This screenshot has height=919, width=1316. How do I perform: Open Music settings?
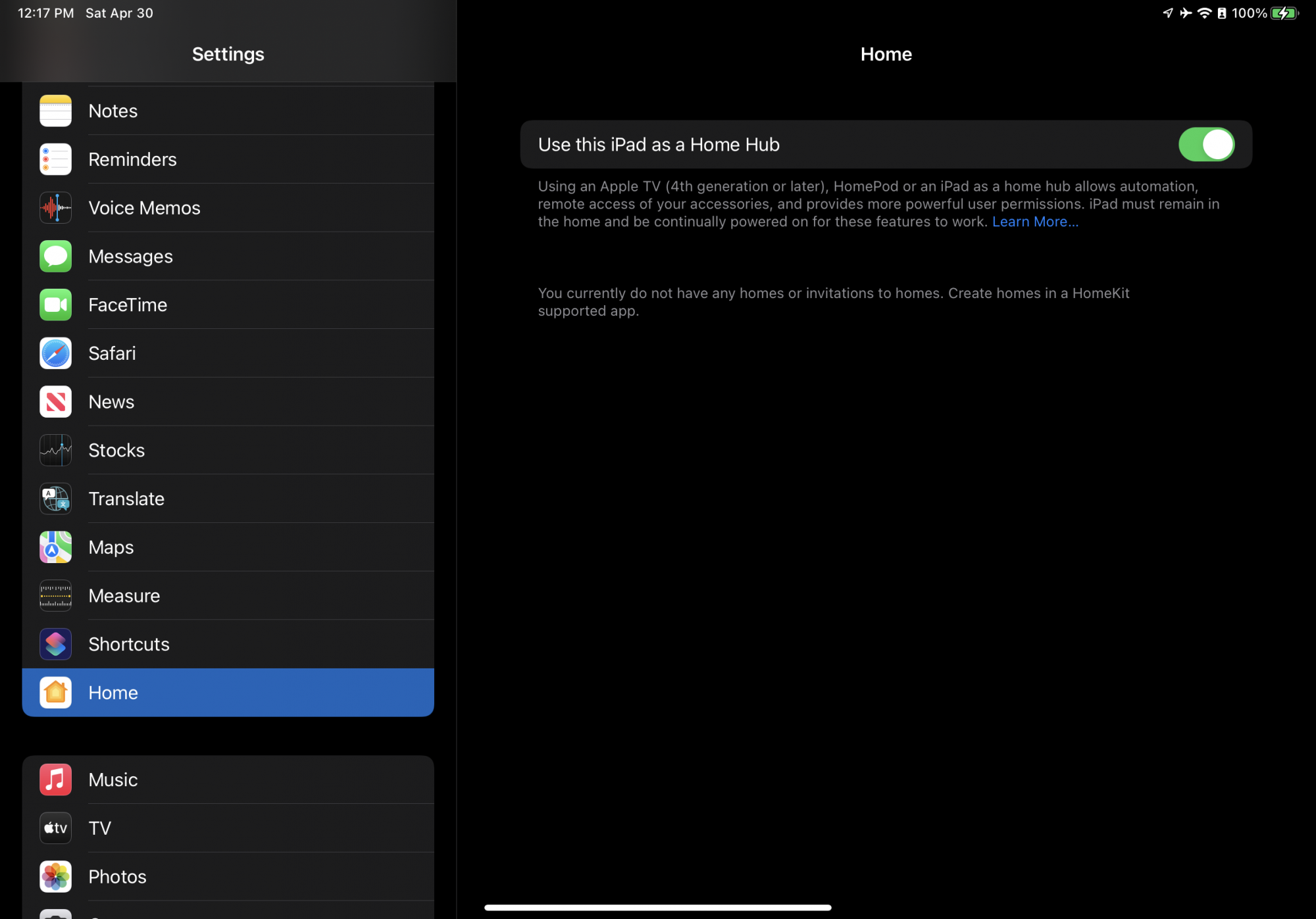228,780
